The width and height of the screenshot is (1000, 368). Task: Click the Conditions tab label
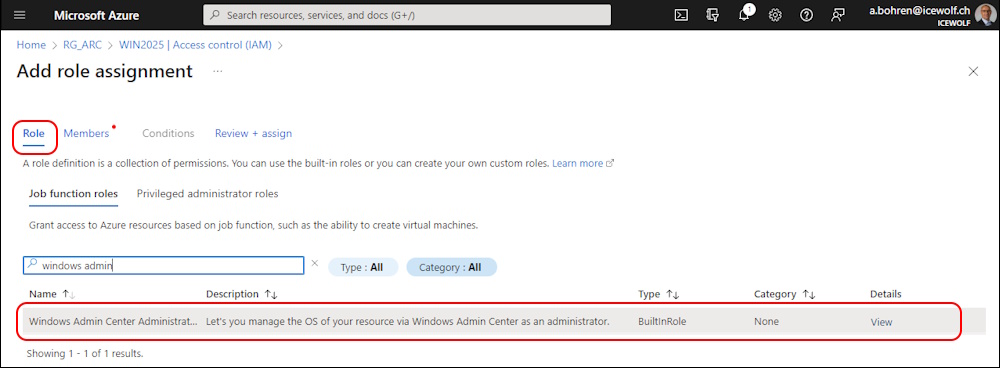coord(168,133)
